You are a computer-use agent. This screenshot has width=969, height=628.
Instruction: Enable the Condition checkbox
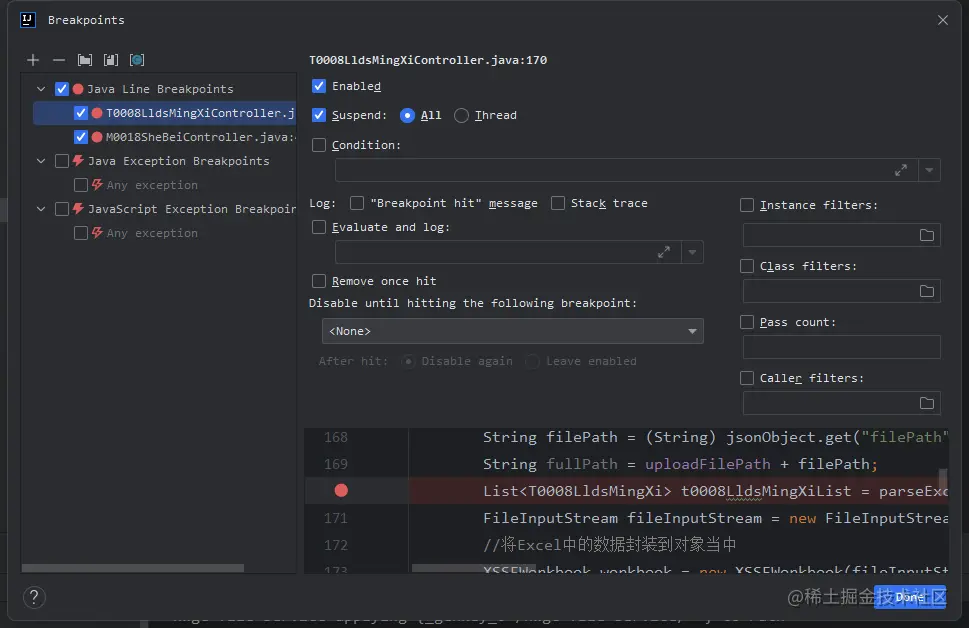pos(319,145)
